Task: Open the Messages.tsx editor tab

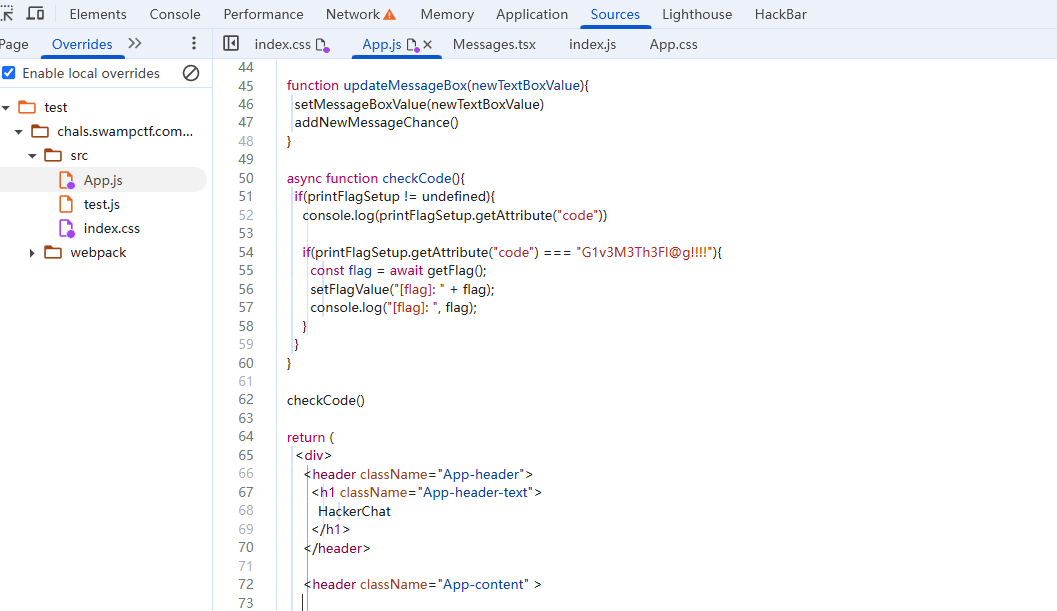Action: coord(494,45)
